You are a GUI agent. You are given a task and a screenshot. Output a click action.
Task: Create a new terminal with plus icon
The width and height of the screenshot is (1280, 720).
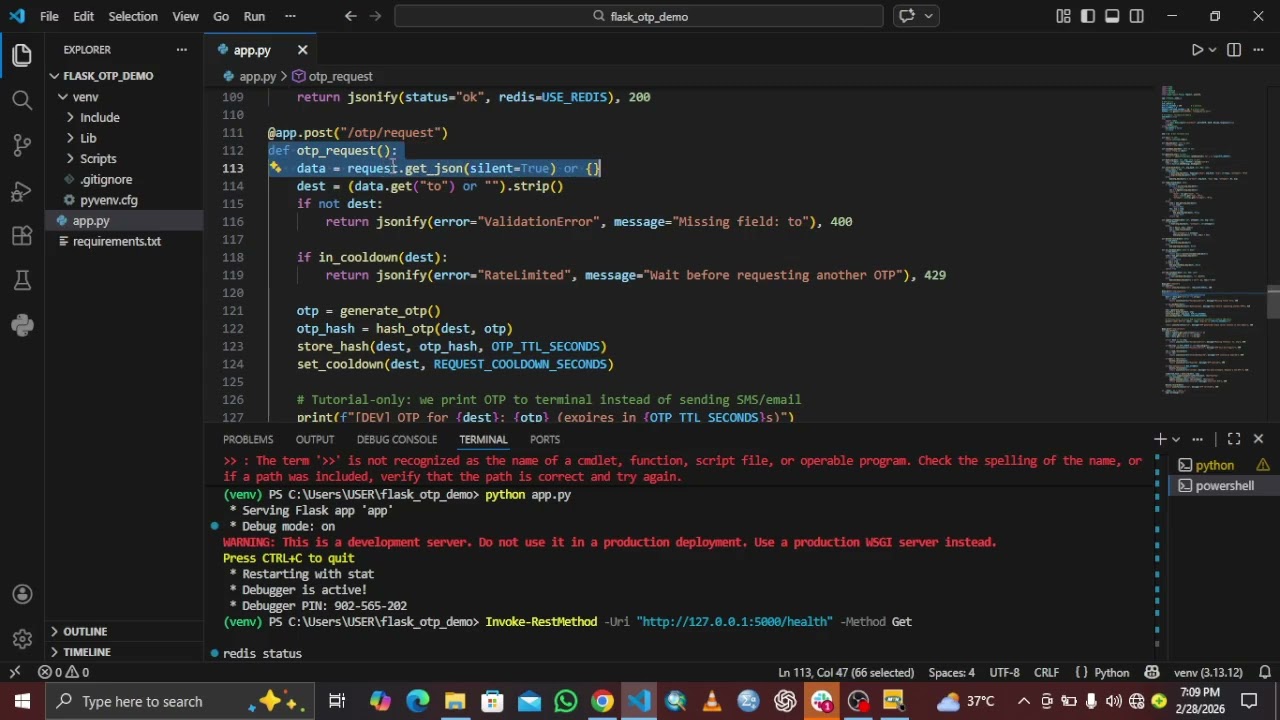pyautogui.click(x=1160, y=439)
